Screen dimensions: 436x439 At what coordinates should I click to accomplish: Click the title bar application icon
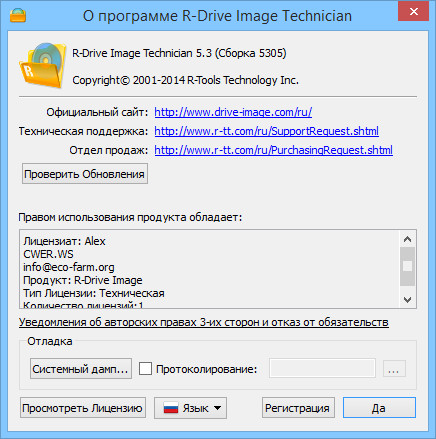18,15
